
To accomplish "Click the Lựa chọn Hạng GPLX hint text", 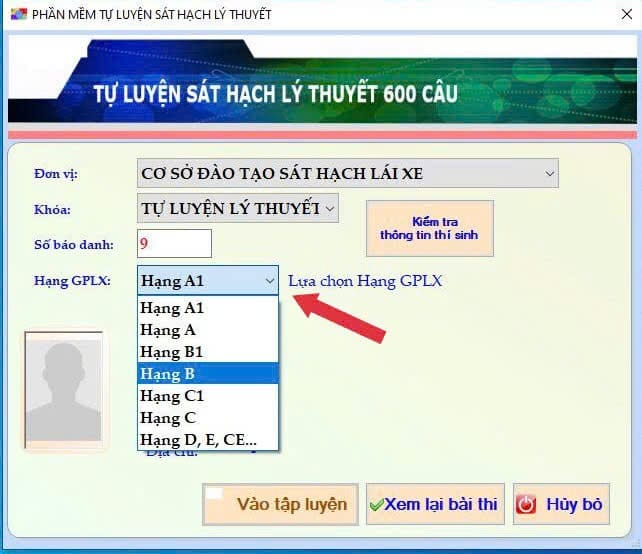I will (365, 281).
